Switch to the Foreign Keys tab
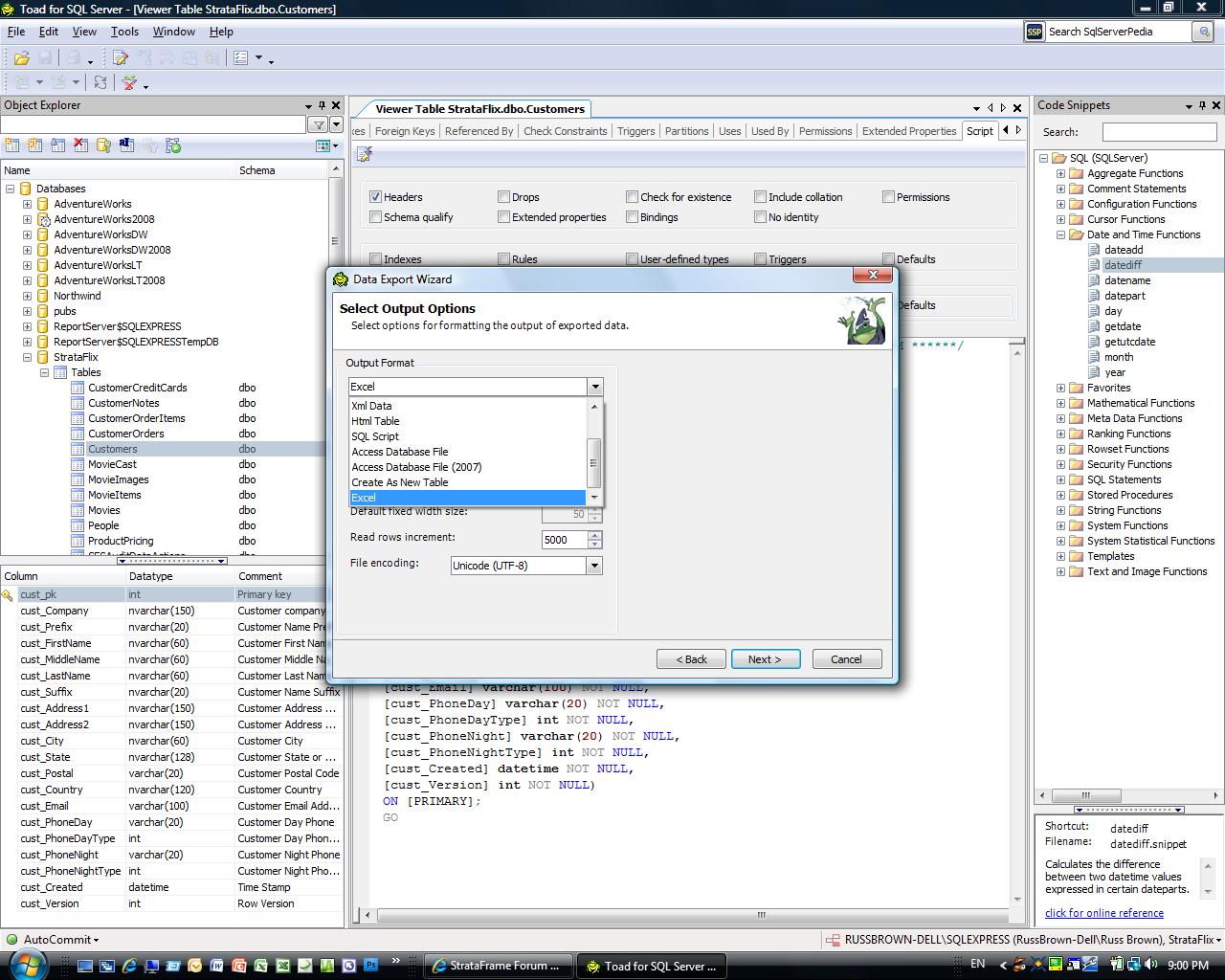The width and height of the screenshot is (1225, 980). 404,131
